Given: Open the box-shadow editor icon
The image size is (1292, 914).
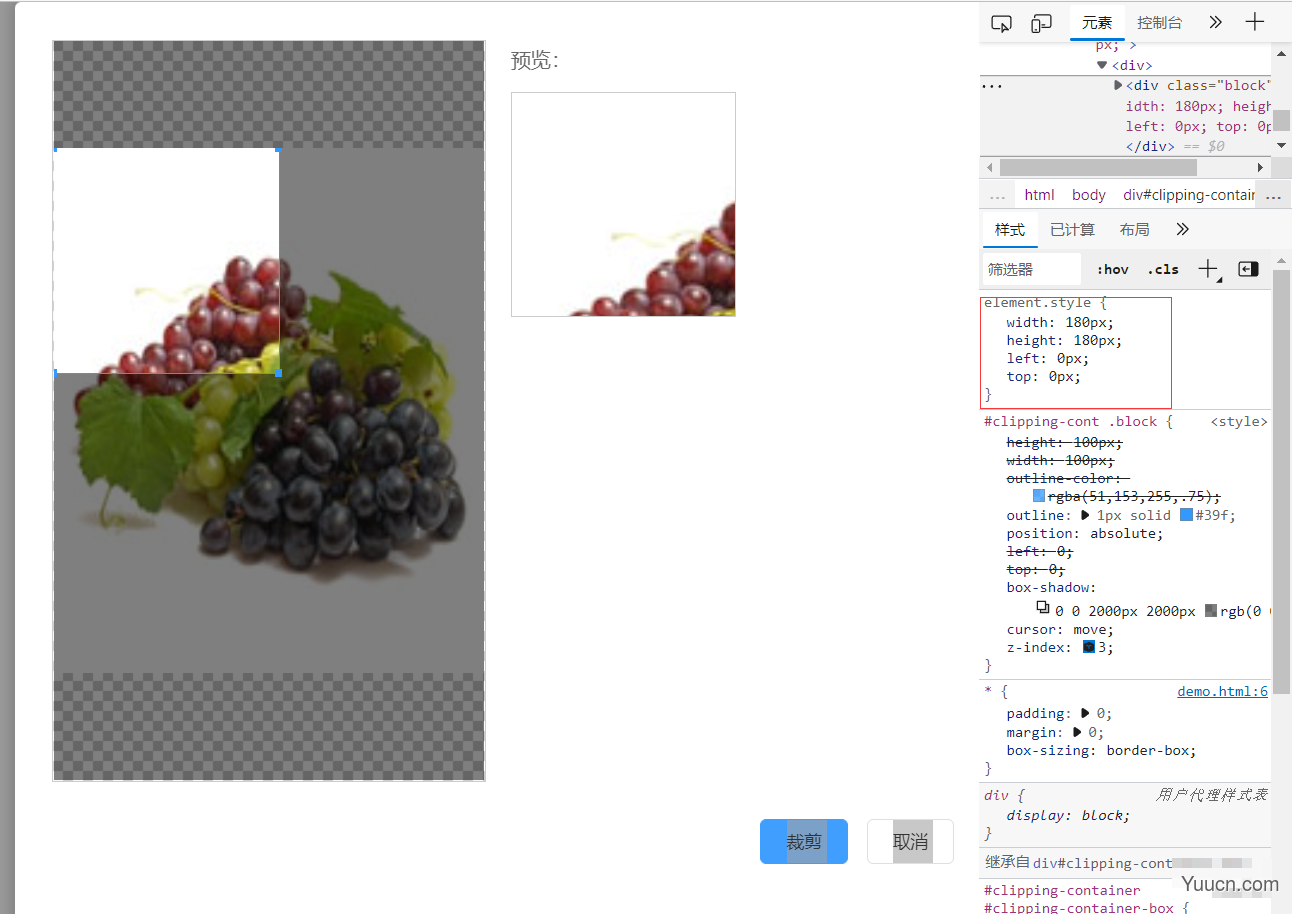Looking at the screenshot, I should coord(1043,608).
